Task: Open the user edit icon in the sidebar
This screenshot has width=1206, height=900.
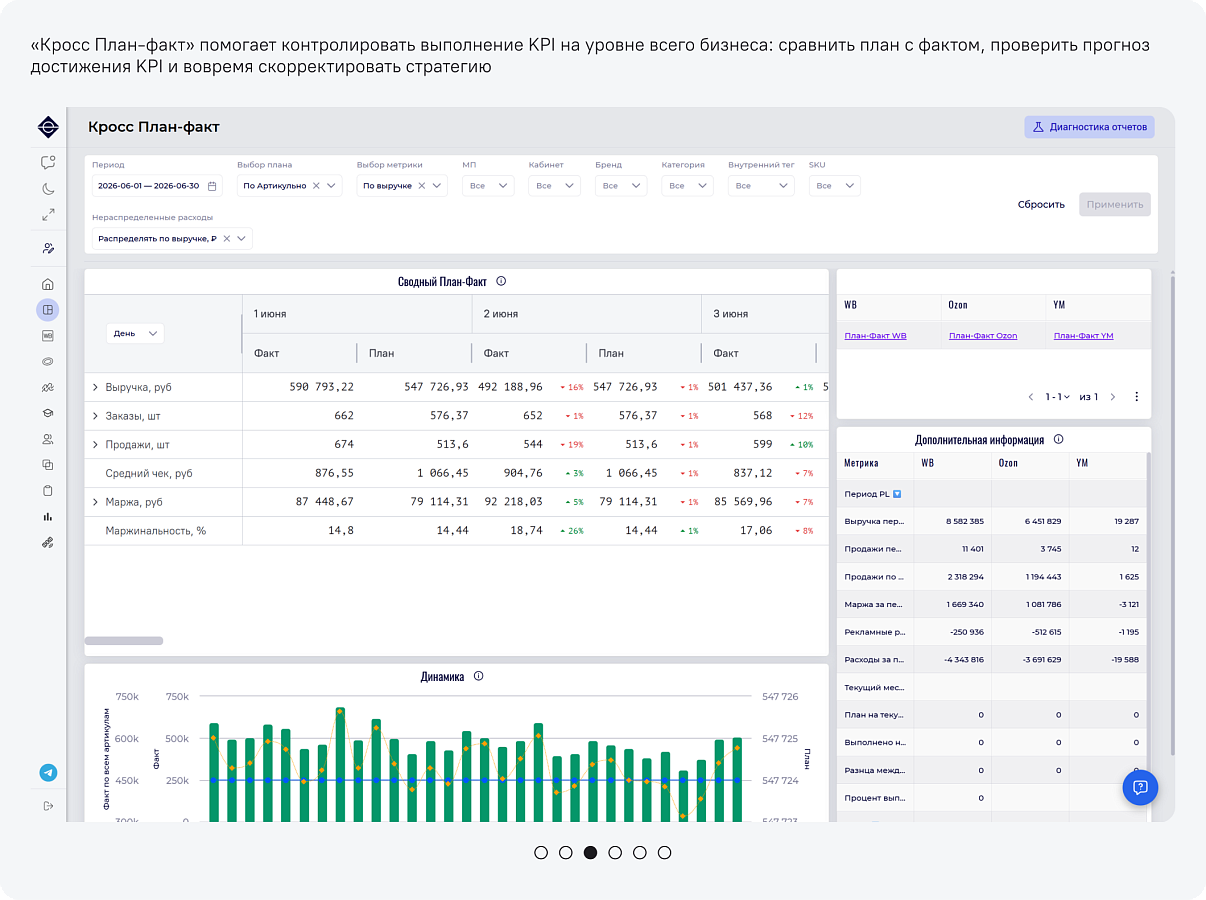Action: pos(48,248)
